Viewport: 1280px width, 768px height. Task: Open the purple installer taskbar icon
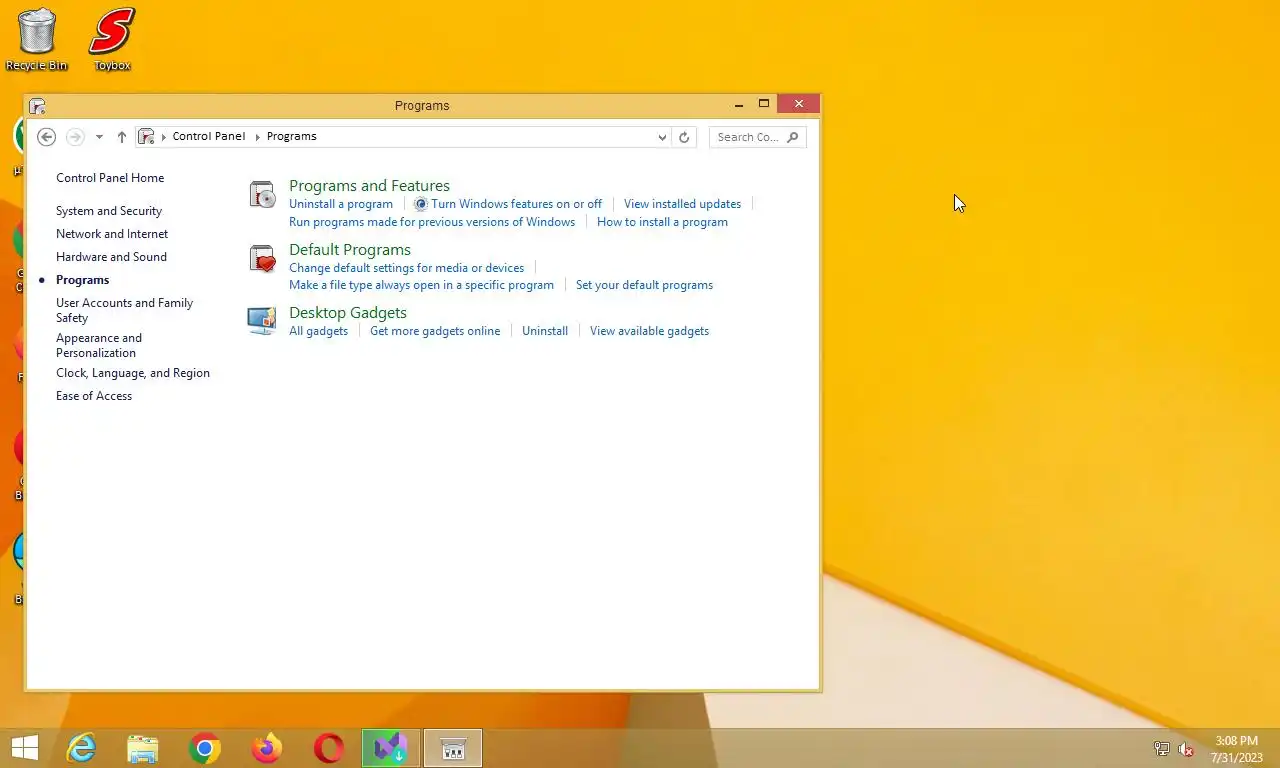391,748
